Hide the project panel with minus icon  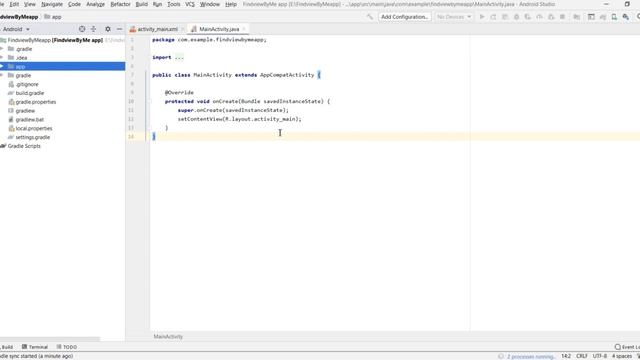click(x=119, y=29)
